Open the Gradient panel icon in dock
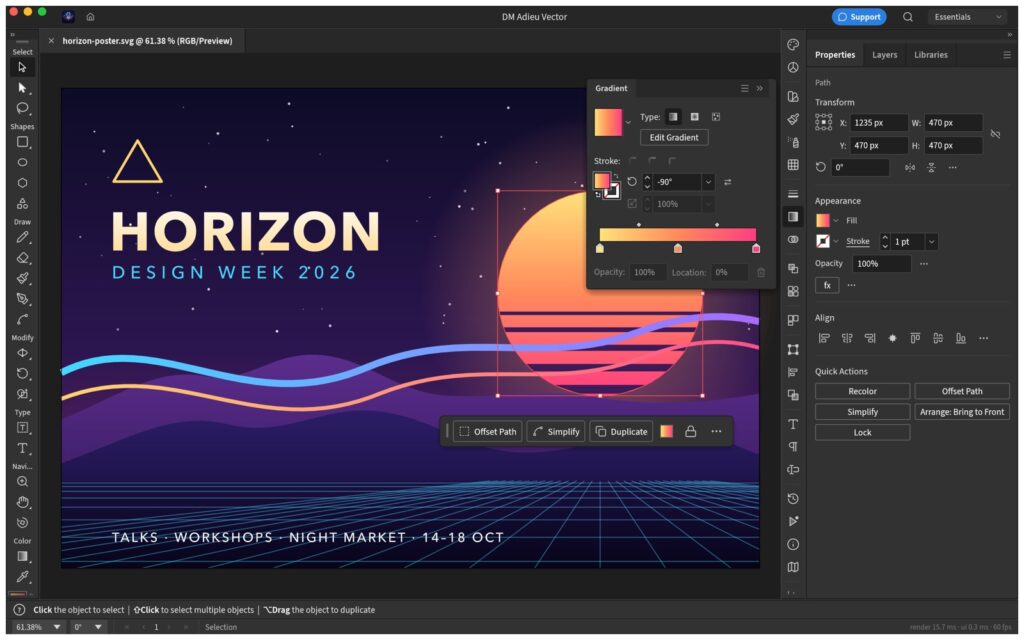 (x=793, y=216)
